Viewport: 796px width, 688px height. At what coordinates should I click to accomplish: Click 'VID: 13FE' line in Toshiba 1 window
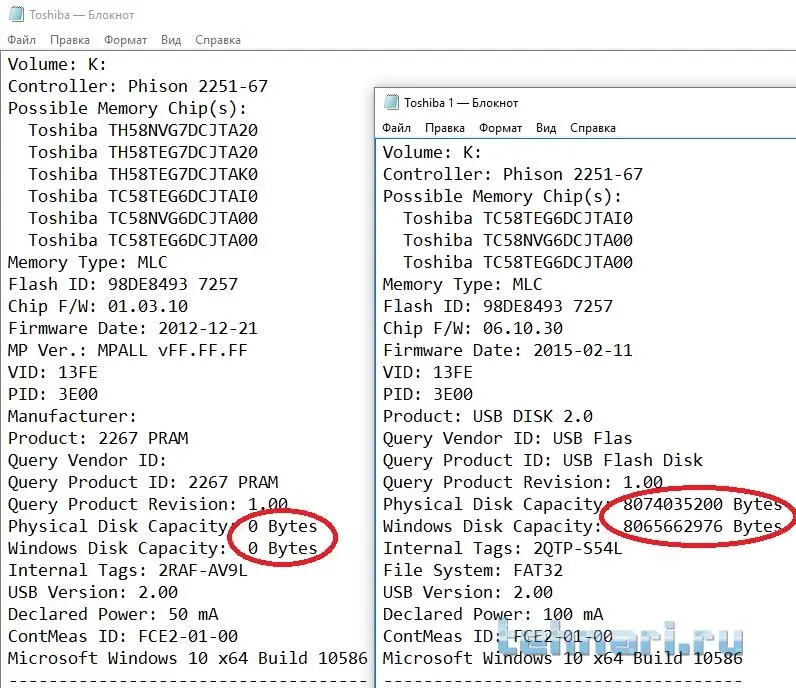[x=427, y=373]
